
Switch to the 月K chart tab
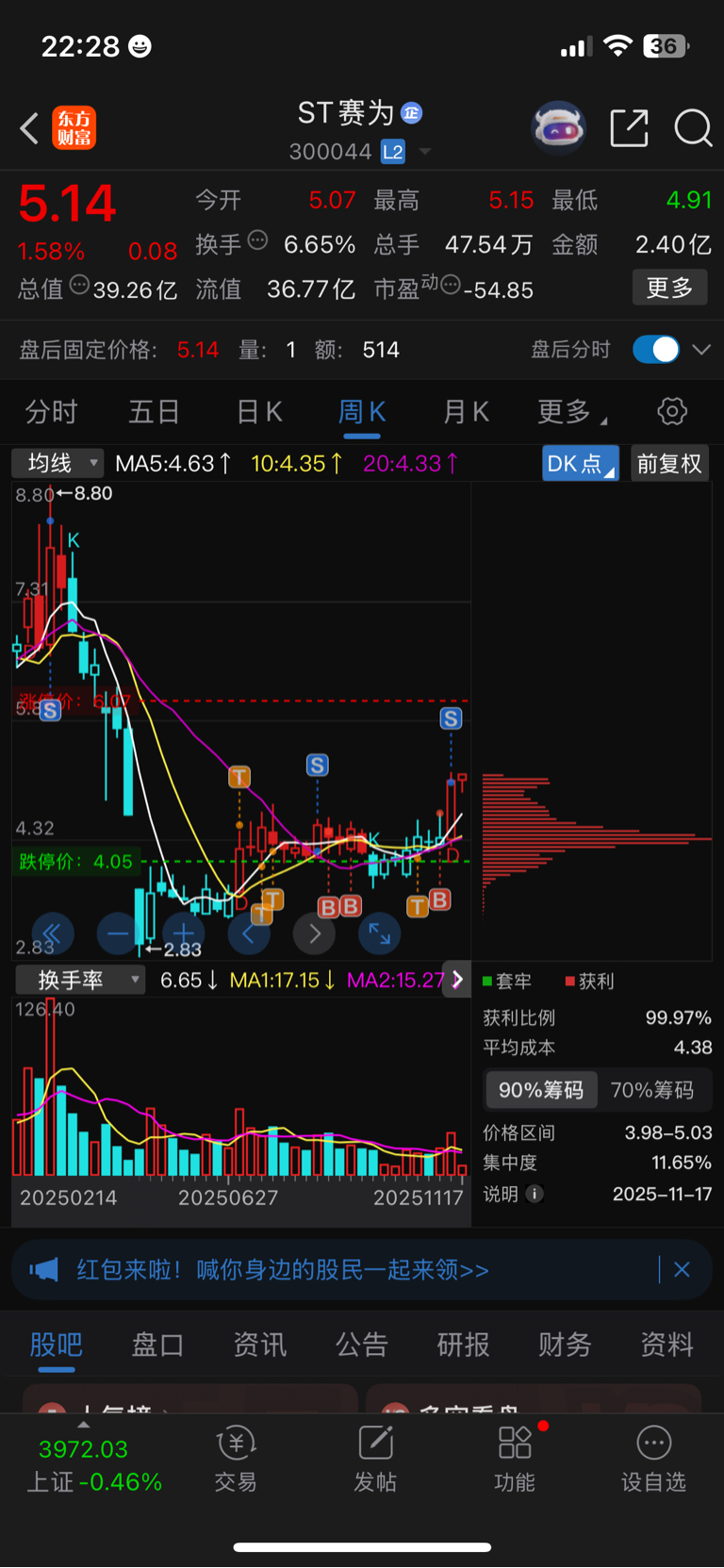click(466, 412)
